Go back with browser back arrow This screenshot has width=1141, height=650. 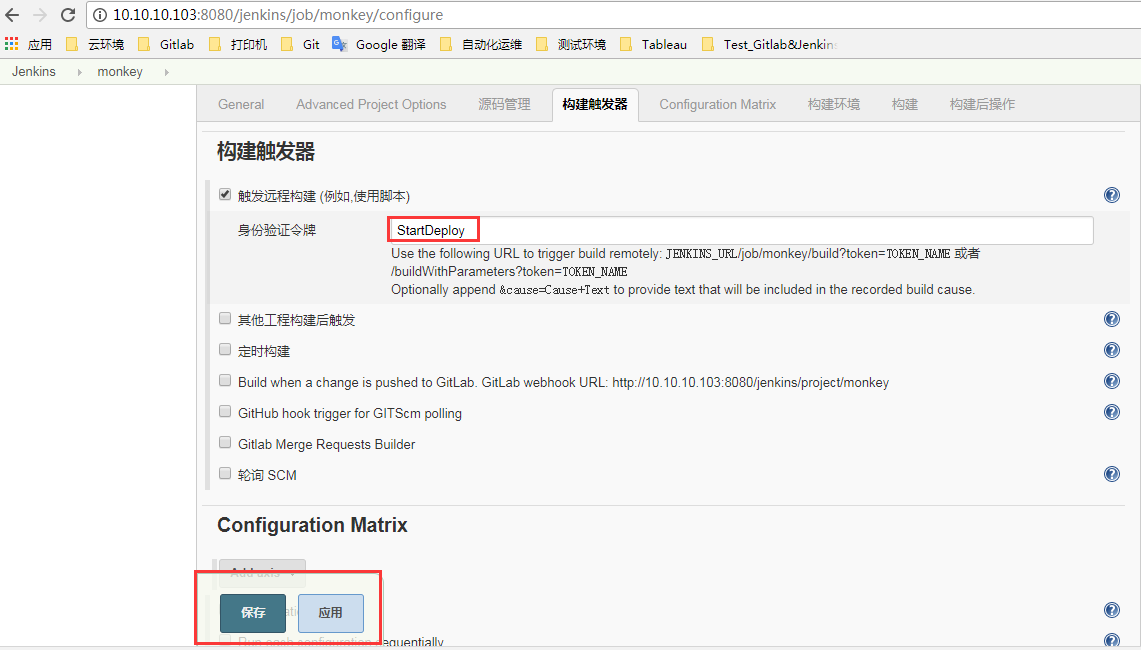click(12, 15)
